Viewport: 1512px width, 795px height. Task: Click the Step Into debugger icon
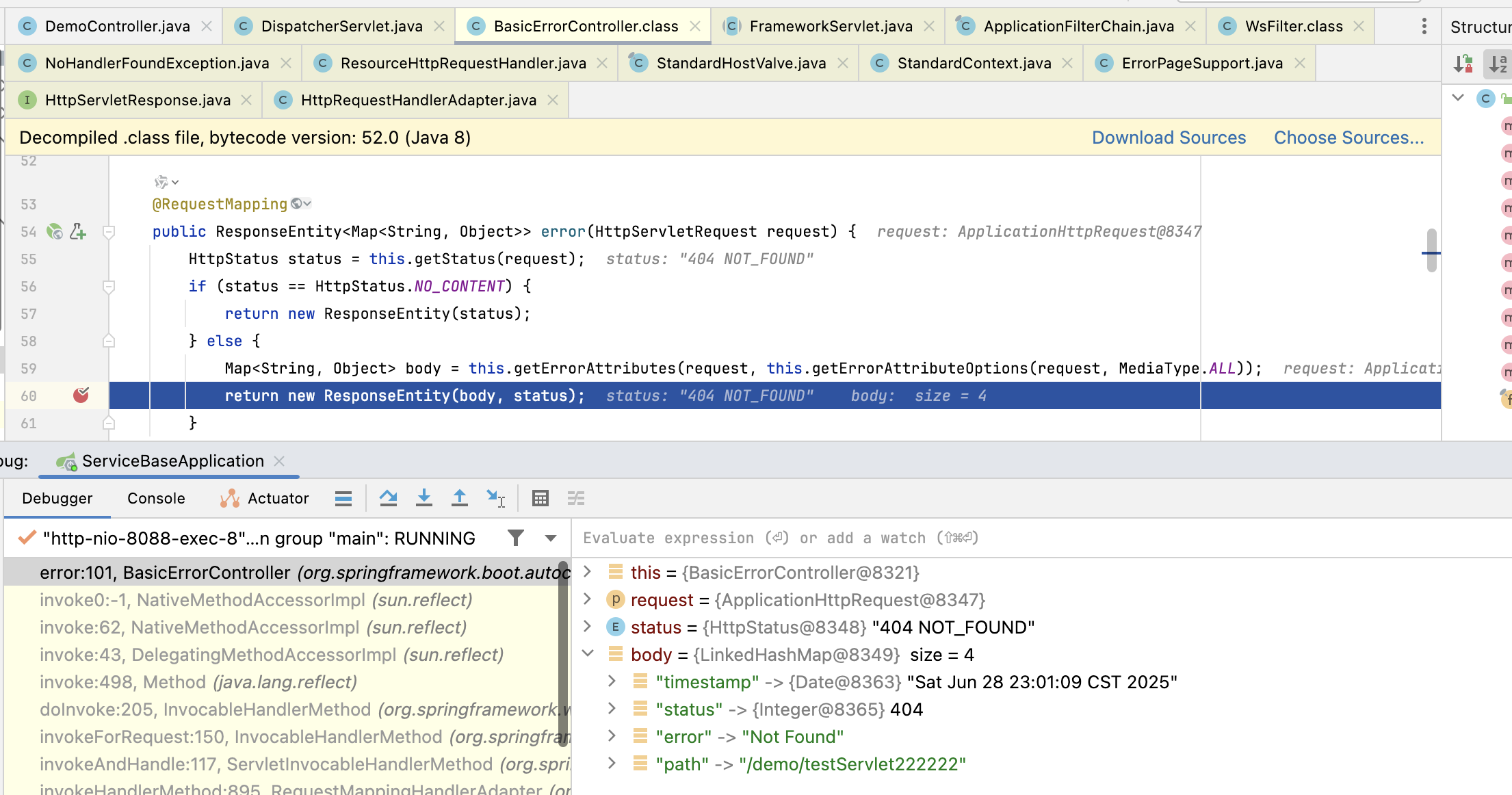424,498
